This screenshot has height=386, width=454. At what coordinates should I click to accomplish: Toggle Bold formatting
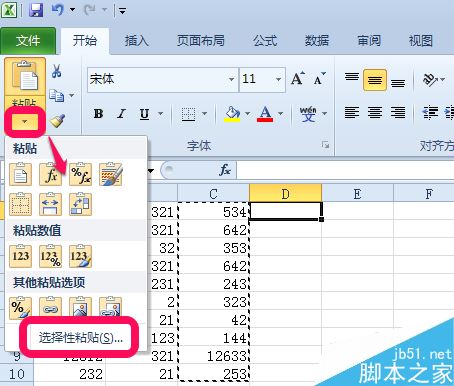click(x=98, y=114)
